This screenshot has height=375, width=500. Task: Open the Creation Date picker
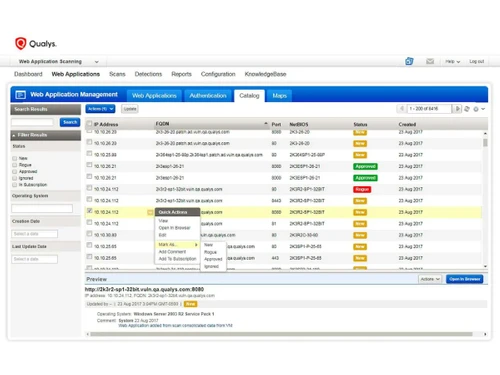click(x=35, y=234)
